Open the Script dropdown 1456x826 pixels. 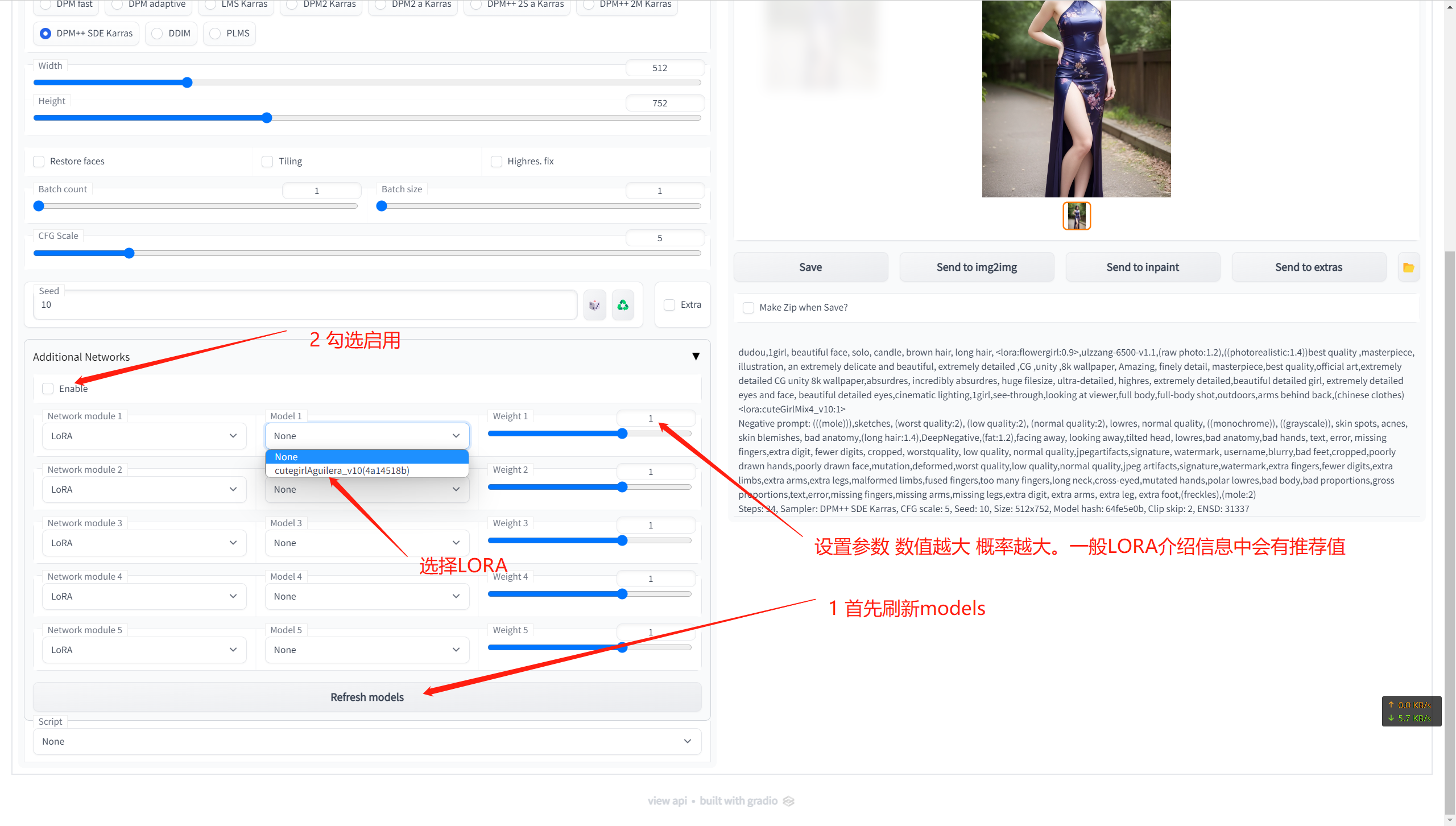367,742
